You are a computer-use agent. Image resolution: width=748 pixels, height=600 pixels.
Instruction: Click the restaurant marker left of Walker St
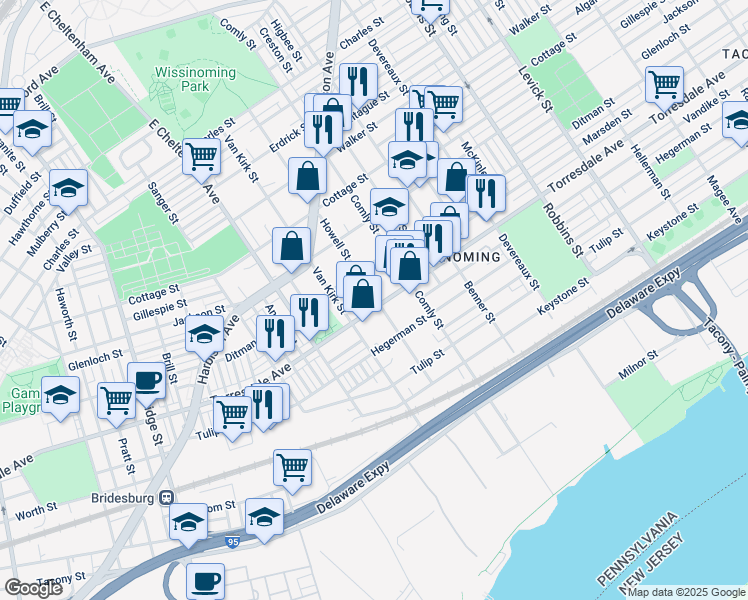tap(323, 131)
